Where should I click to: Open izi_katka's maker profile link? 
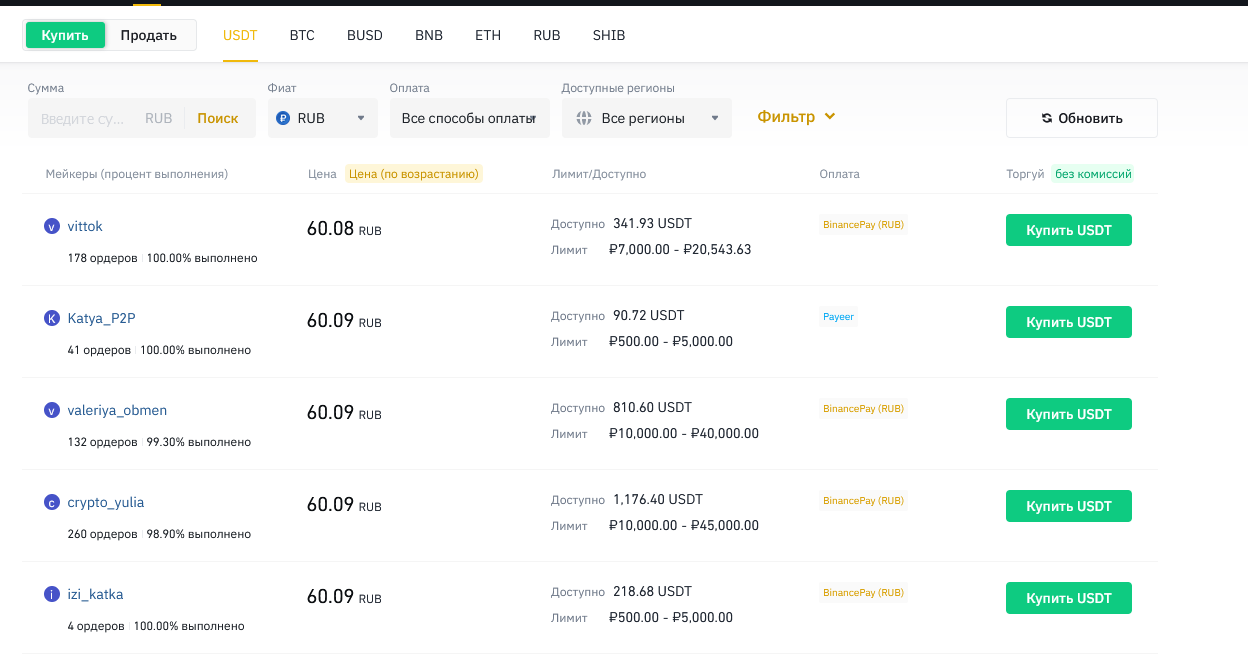pos(95,595)
